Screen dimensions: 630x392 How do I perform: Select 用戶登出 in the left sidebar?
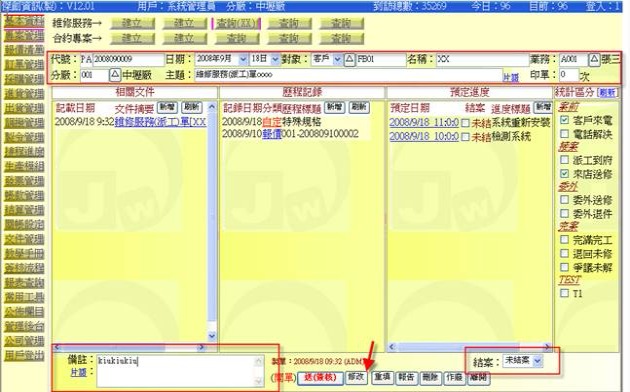pyautogui.click(x=24, y=355)
